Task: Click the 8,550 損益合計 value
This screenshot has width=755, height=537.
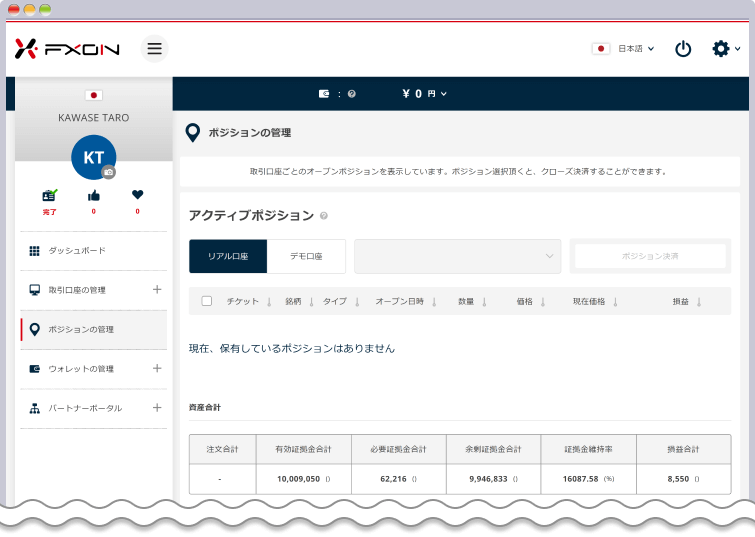Action: 678,479
